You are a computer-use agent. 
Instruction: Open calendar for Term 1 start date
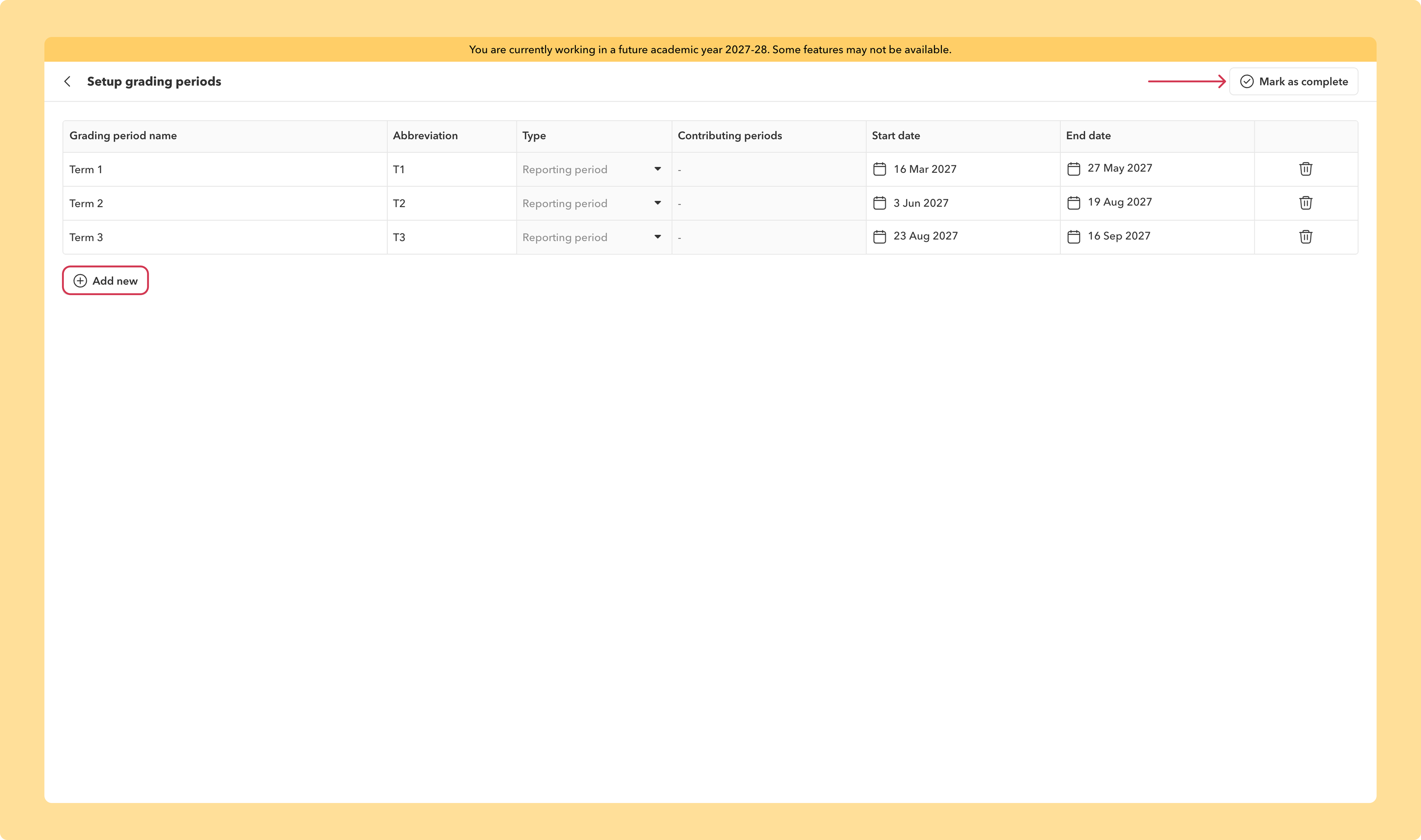879,169
